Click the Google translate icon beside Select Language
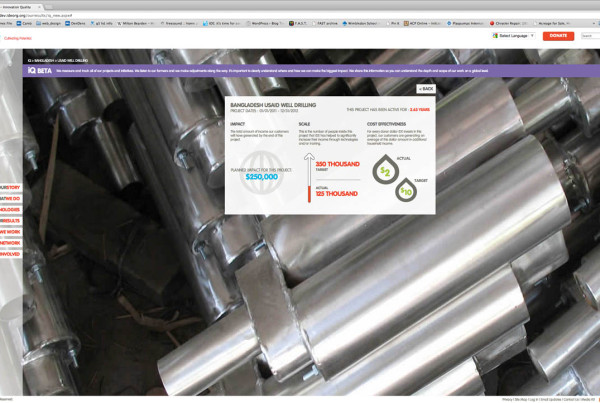 pyautogui.click(x=495, y=36)
